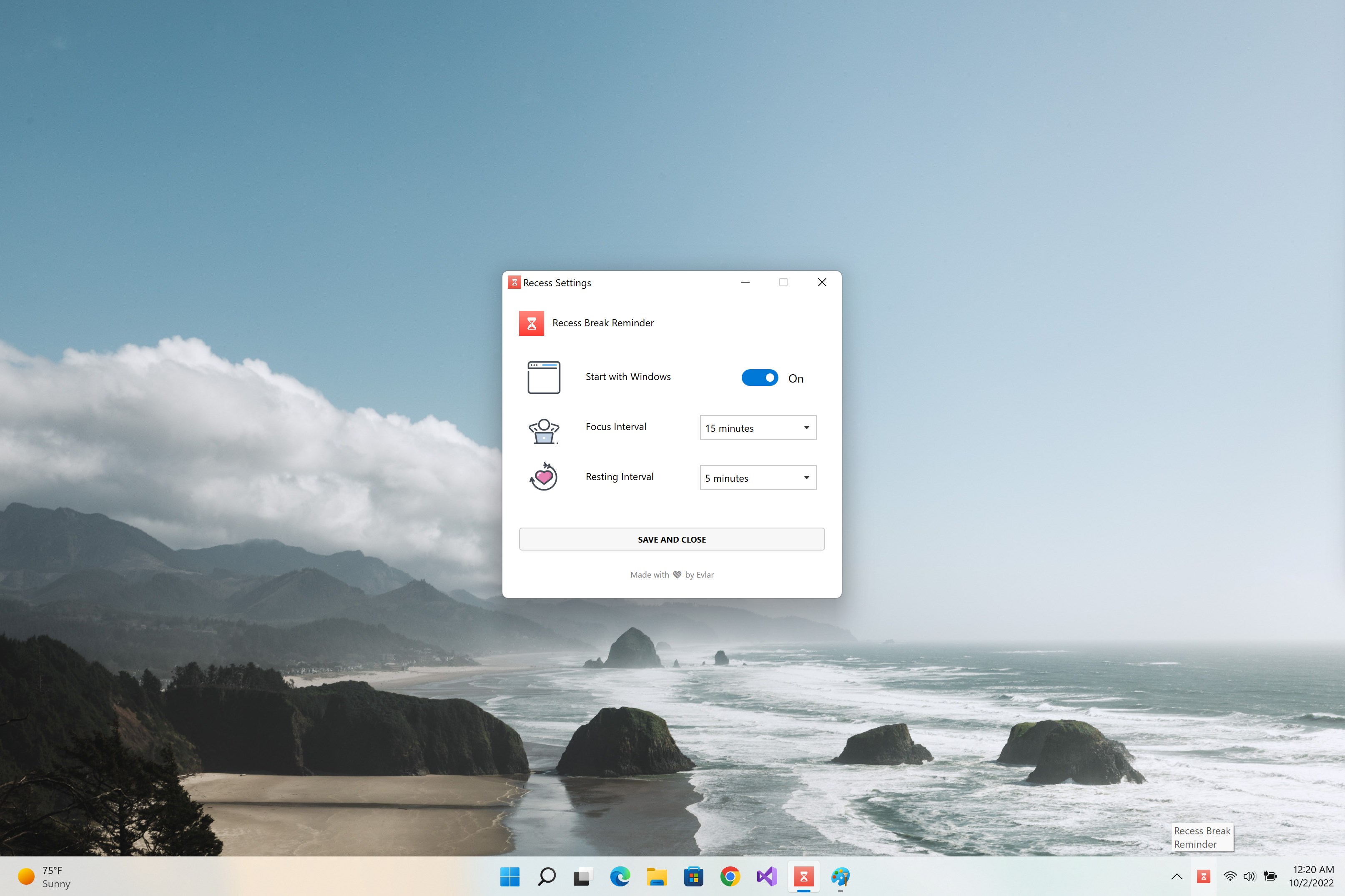Click the weather widget showing 75°F Sunny
This screenshot has height=896, width=1345.
tap(45, 876)
